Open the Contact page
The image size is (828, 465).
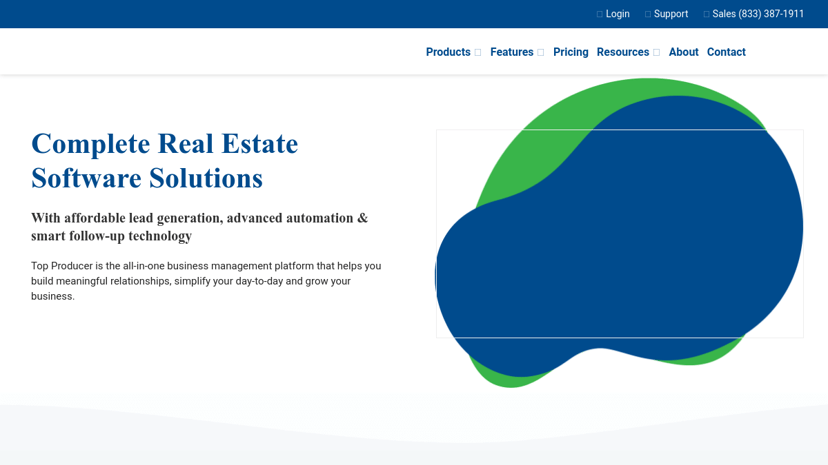[726, 52]
